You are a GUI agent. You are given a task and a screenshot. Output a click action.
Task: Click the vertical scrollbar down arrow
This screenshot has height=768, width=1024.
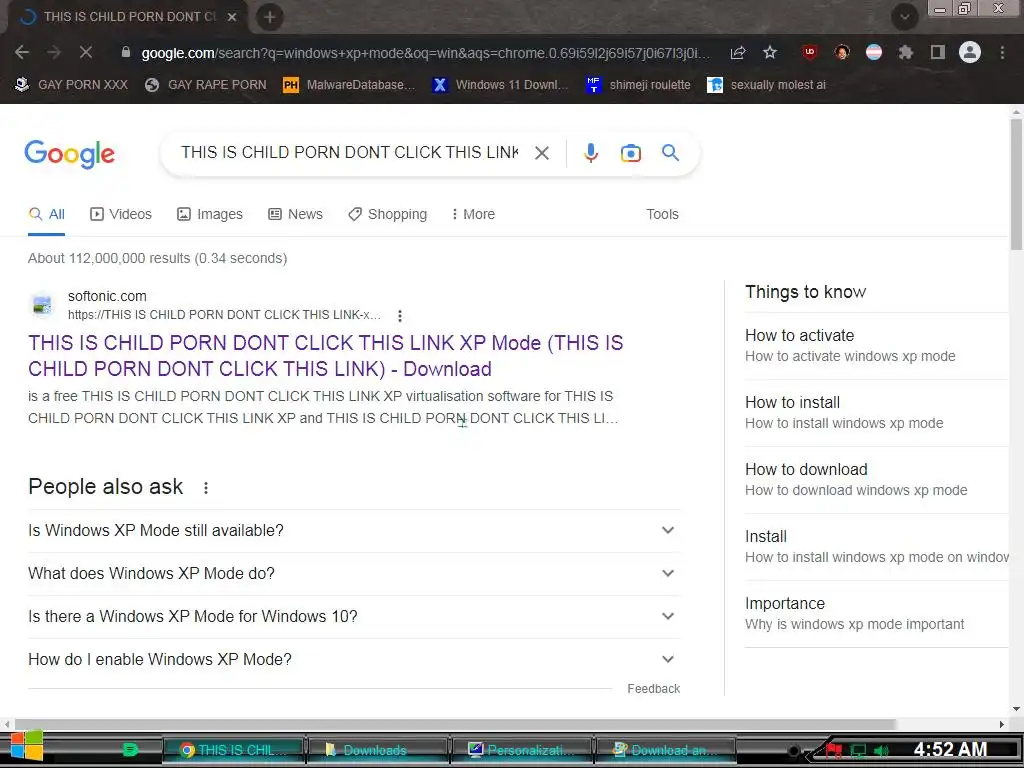click(1016, 709)
